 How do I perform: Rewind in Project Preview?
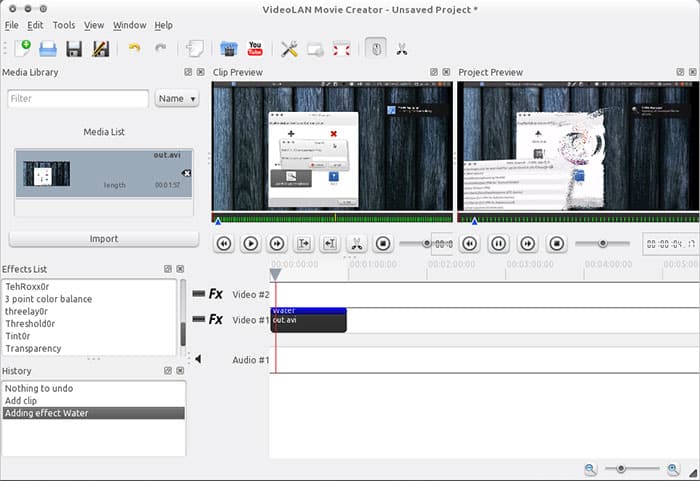pos(469,243)
